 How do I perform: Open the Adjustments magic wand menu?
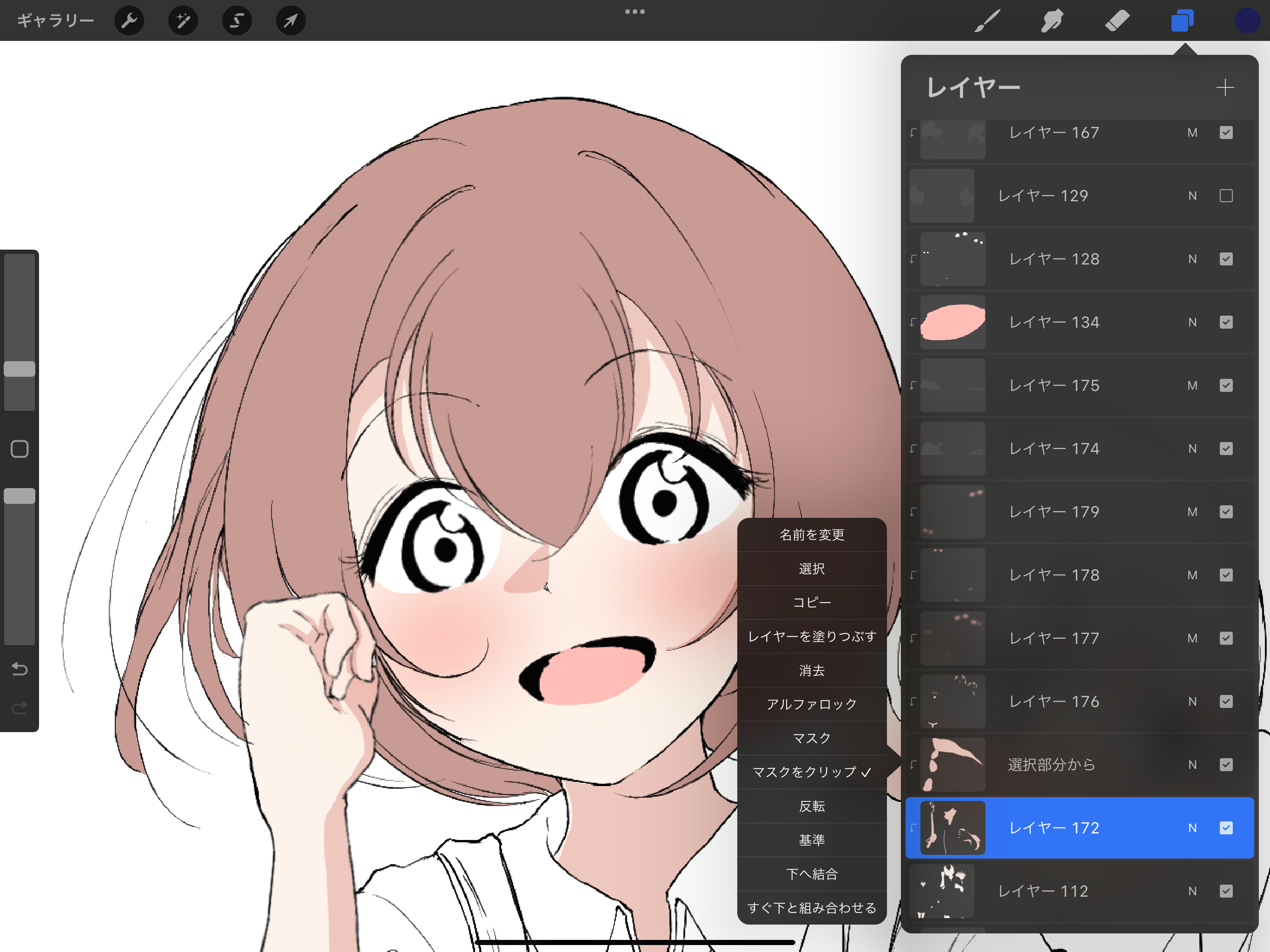point(183,20)
